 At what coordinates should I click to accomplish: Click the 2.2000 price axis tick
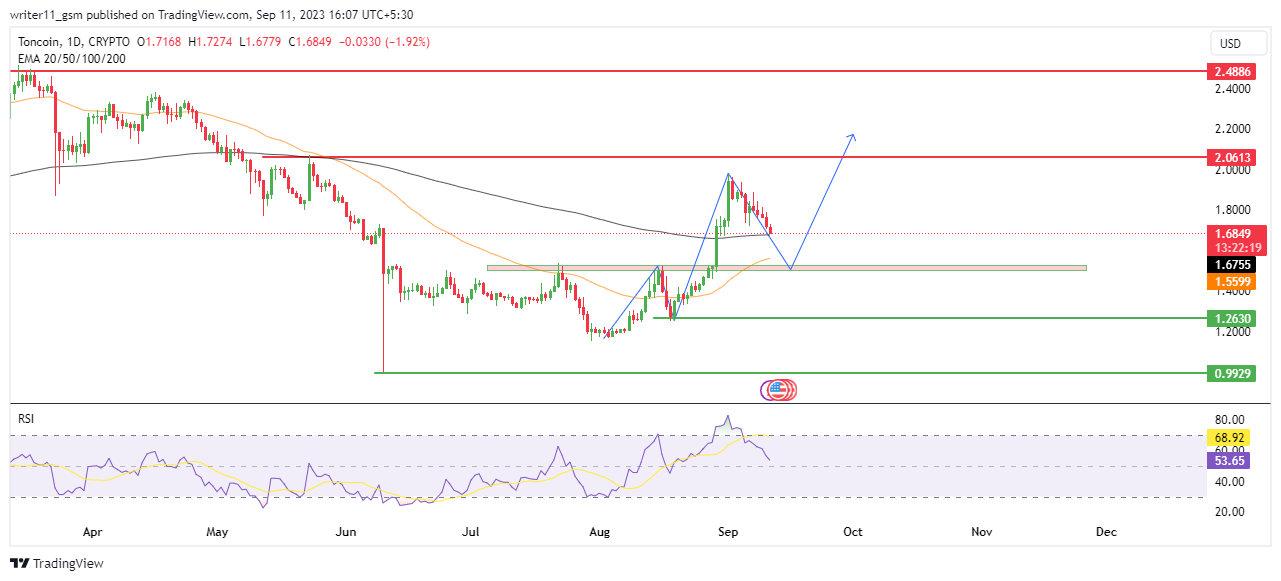[x=1231, y=129]
